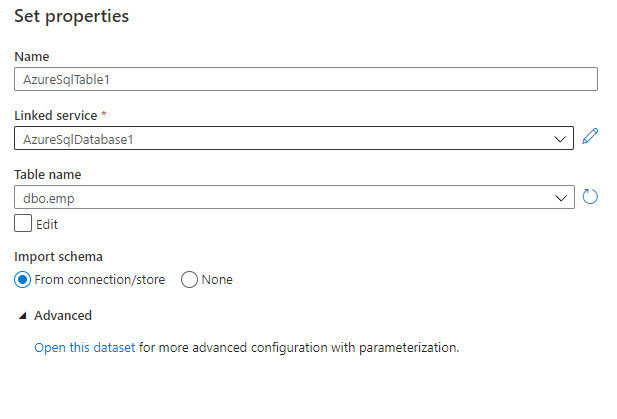Viewport: 617px width, 419px height.
Task: Click the Table name field label
Action: 48,175
